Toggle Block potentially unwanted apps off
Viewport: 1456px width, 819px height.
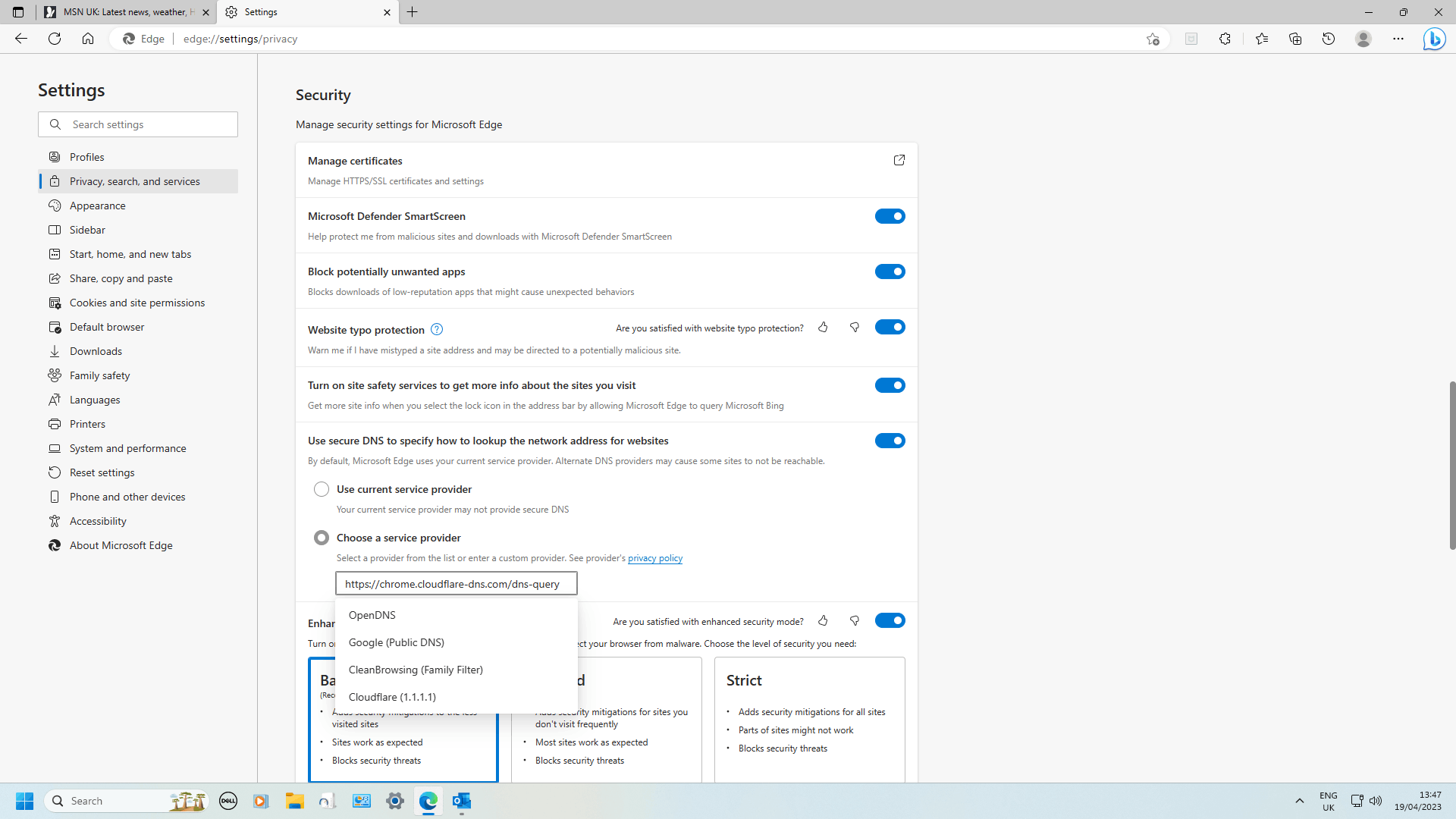[x=890, y=271]
